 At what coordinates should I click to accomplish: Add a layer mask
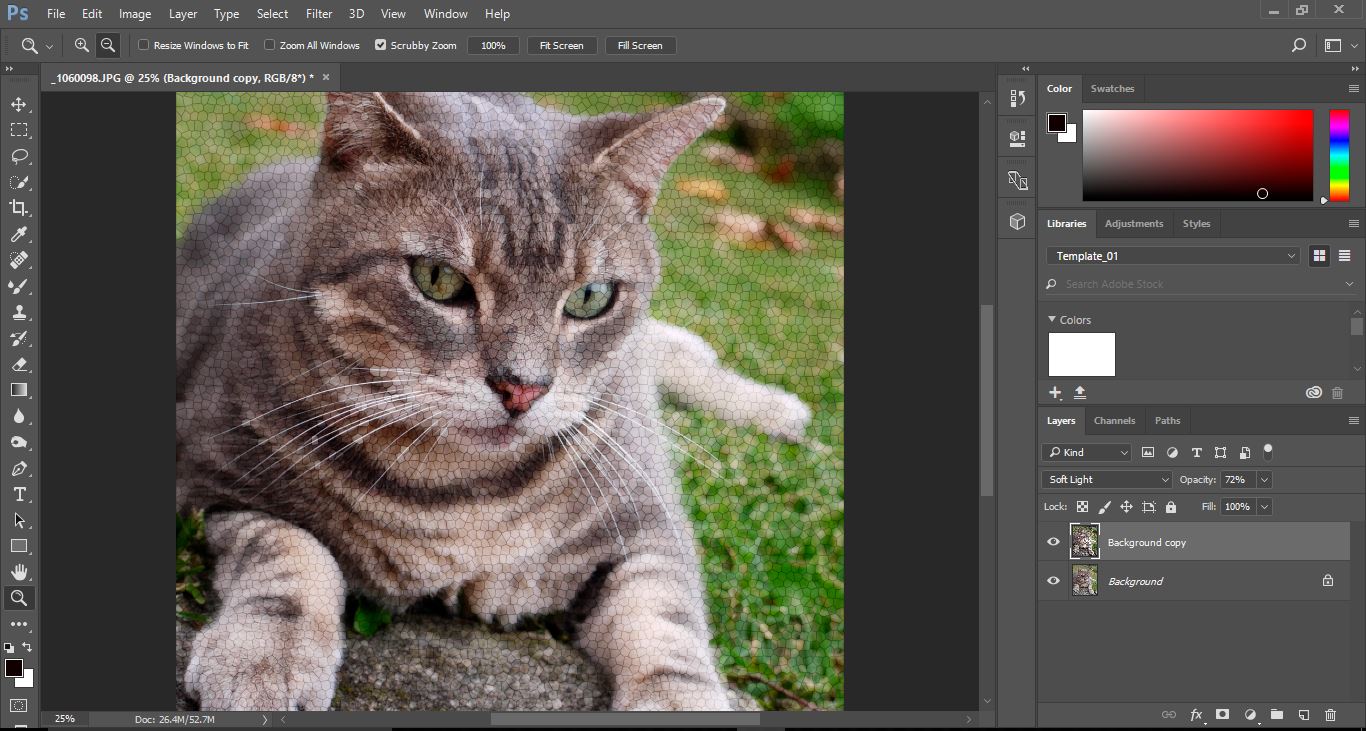point(1222,715)
